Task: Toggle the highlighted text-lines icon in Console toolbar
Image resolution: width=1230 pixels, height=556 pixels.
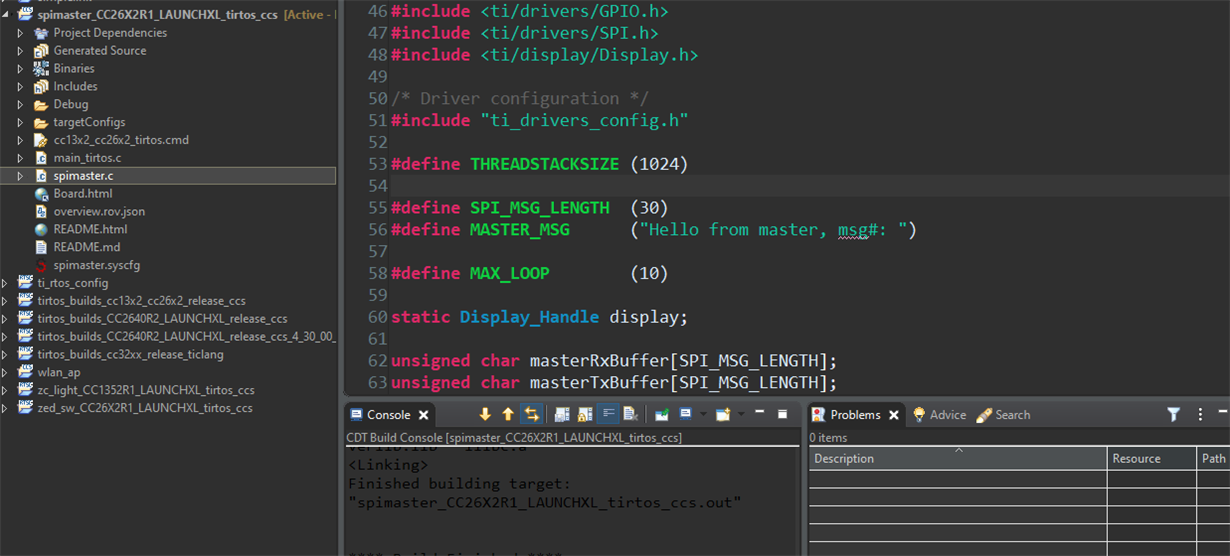Action: pos(608,414)
